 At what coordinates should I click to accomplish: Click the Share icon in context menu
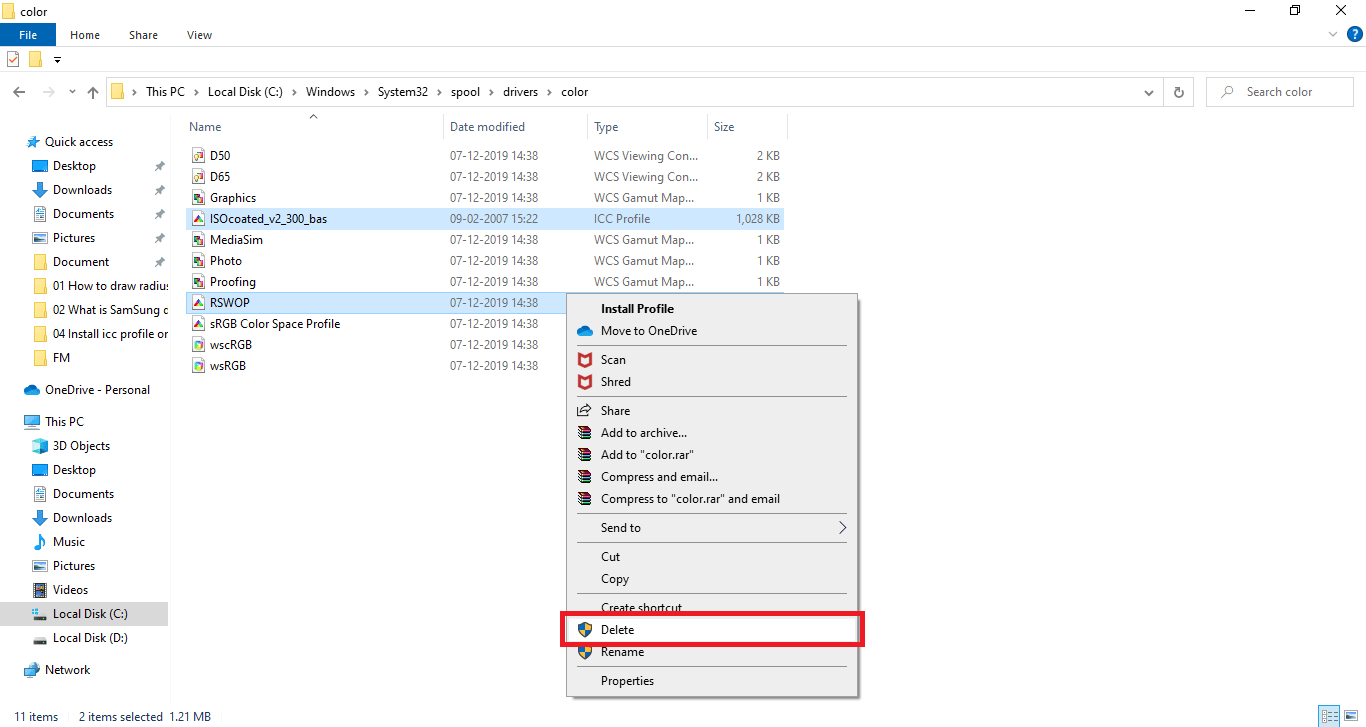click(585, 411)
